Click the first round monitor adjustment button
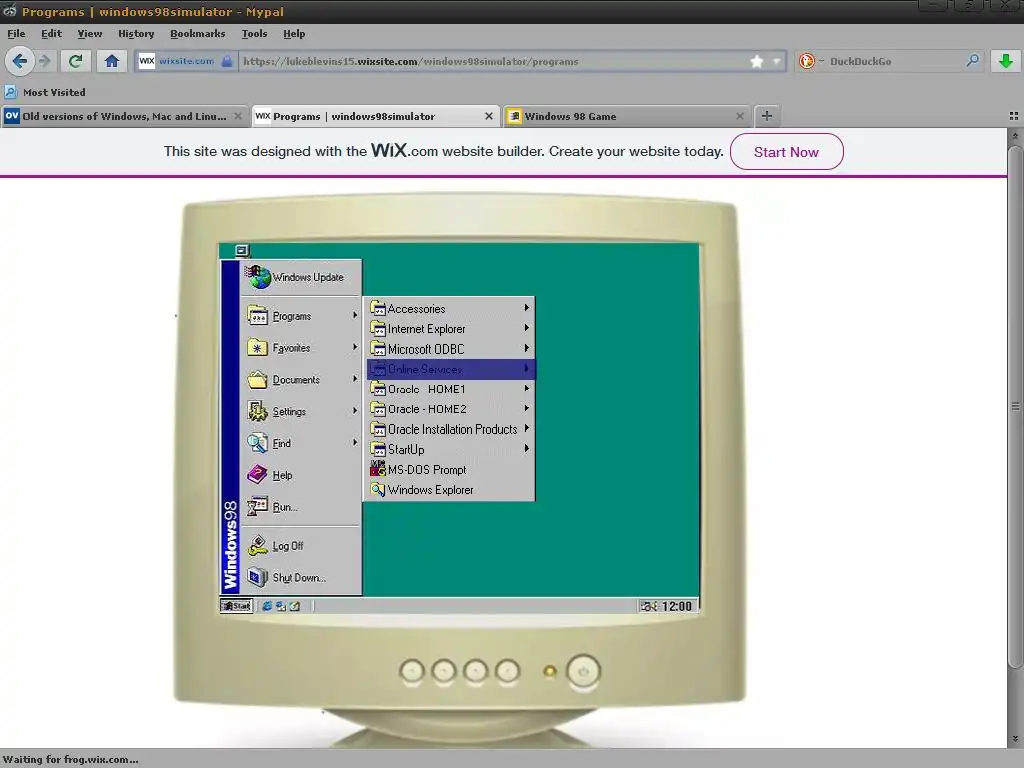The height and width of the screenshot is (768, 1024). point(411,671)
